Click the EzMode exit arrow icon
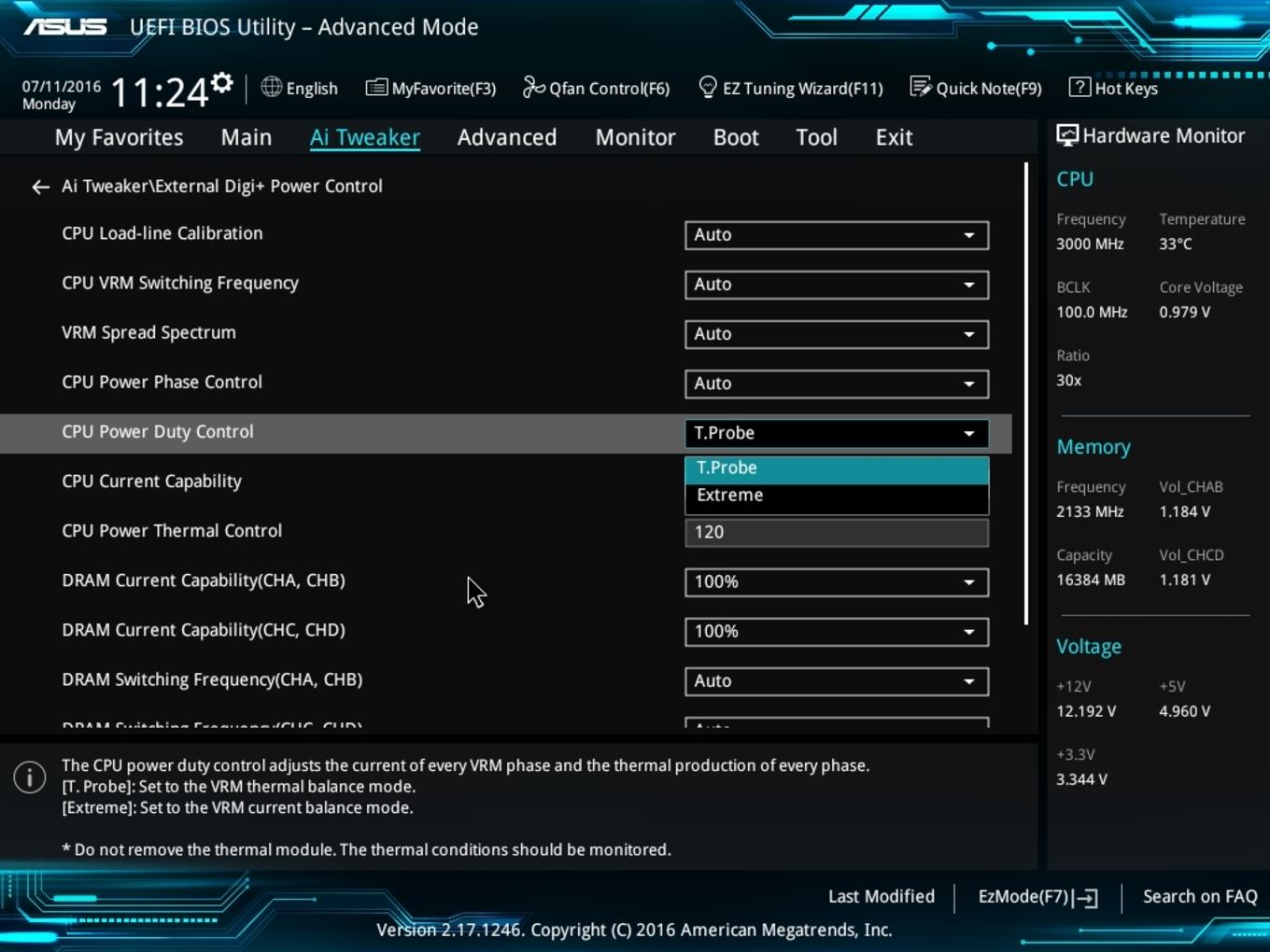 1086,898
